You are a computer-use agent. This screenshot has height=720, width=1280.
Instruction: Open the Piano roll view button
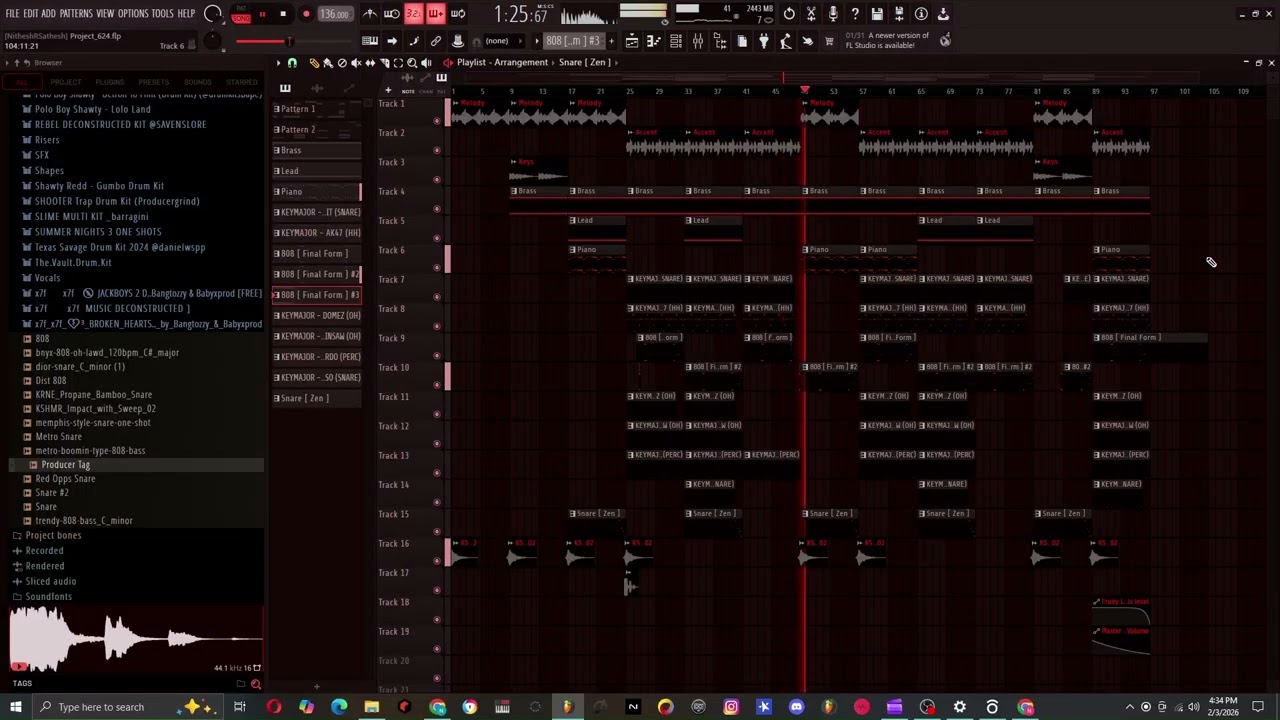(653, 41)
